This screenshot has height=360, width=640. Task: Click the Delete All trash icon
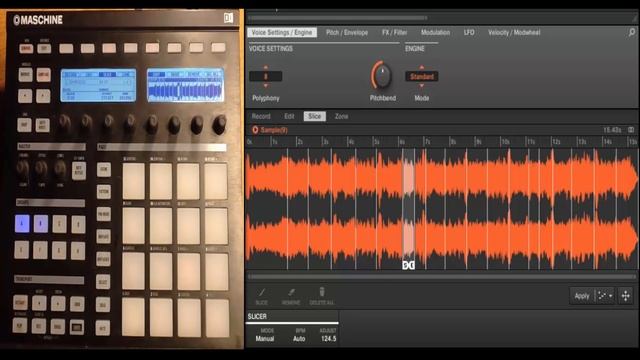(x=322, y=291)
